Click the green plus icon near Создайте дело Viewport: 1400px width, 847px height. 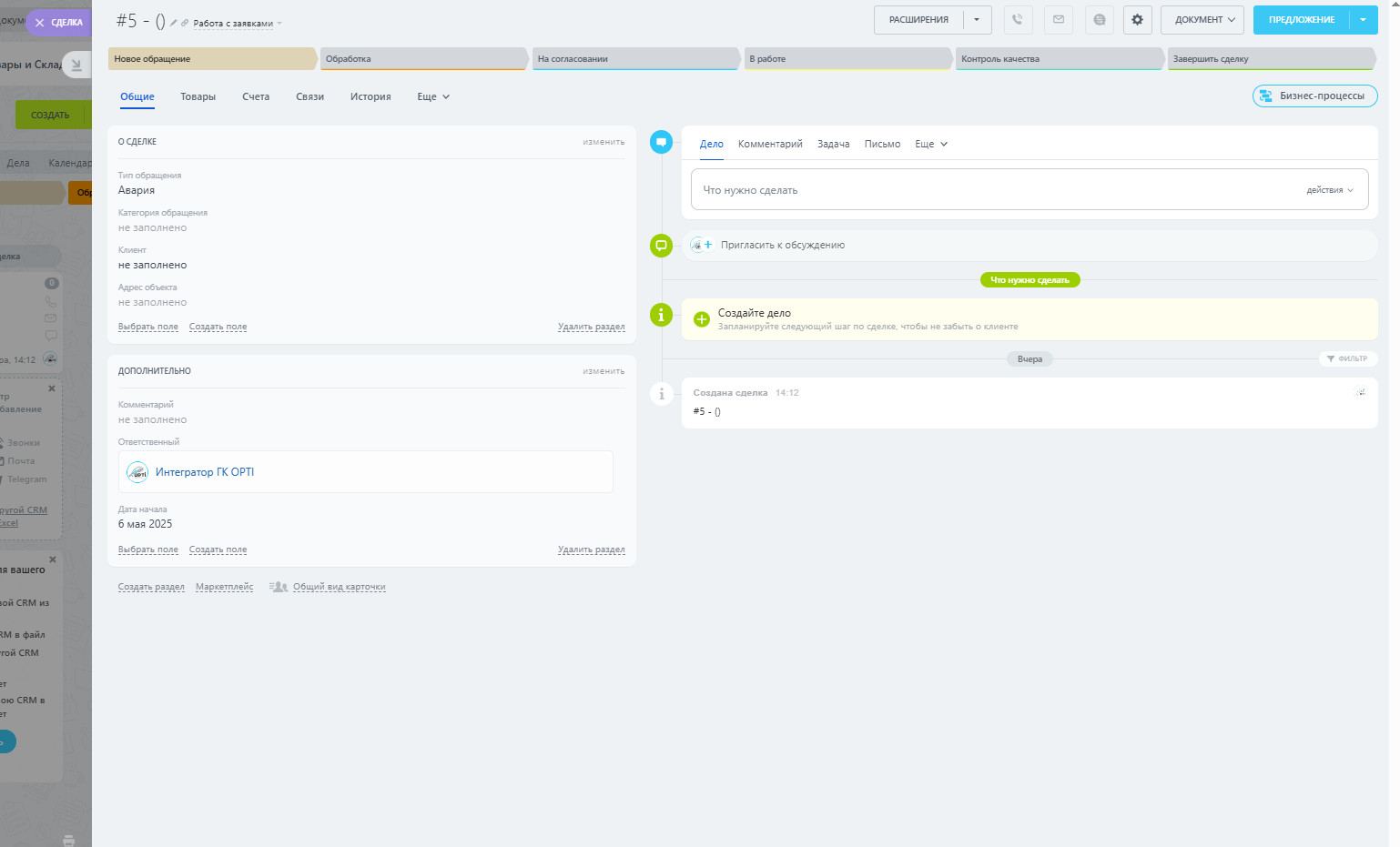701,319
